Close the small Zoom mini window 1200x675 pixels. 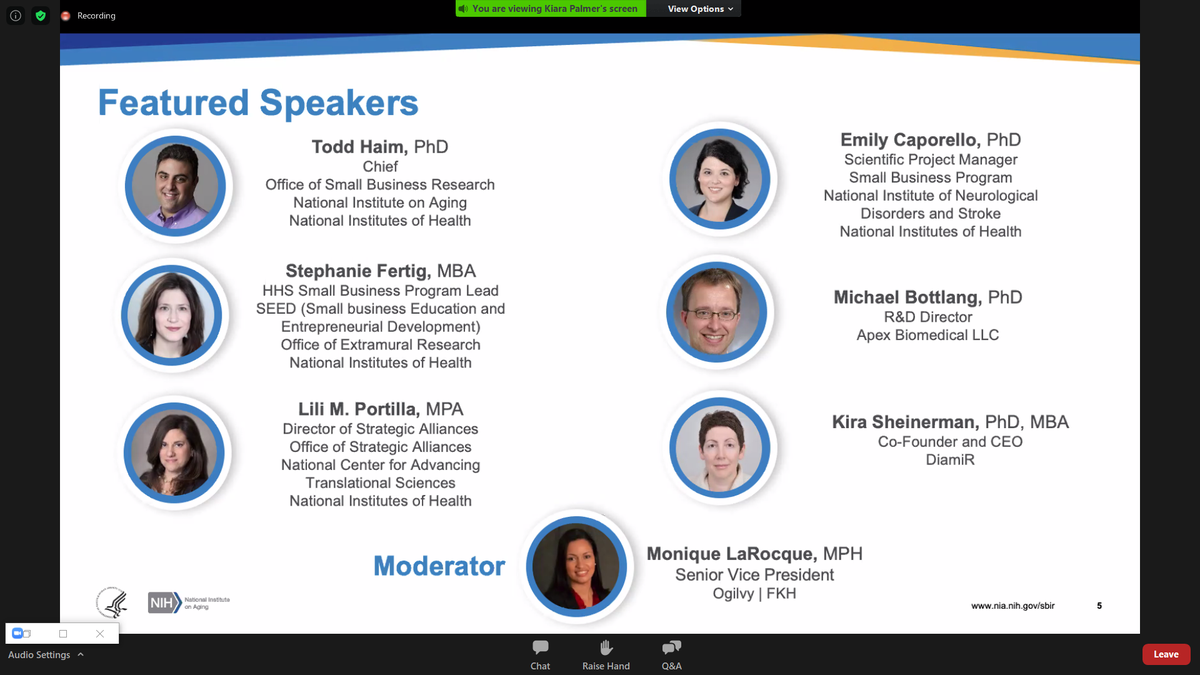click(100, 633)
